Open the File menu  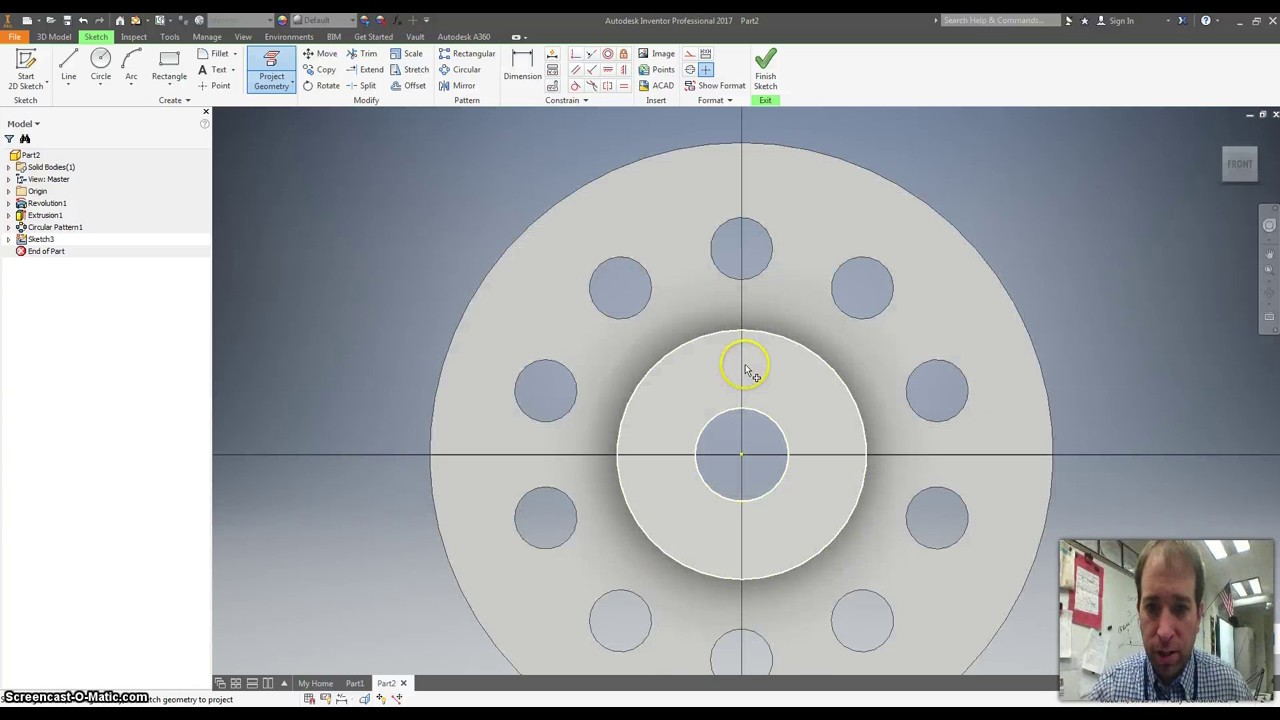tap(15, 37)
